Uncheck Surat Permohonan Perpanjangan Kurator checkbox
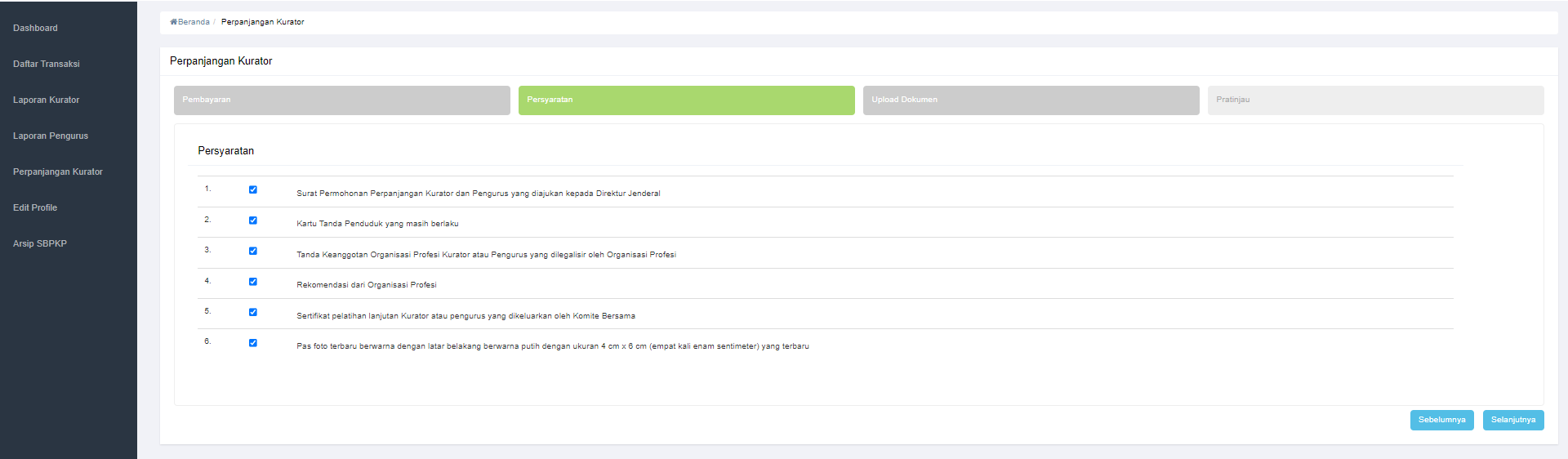Screen dimensions: 1568x459 [253, 189]
